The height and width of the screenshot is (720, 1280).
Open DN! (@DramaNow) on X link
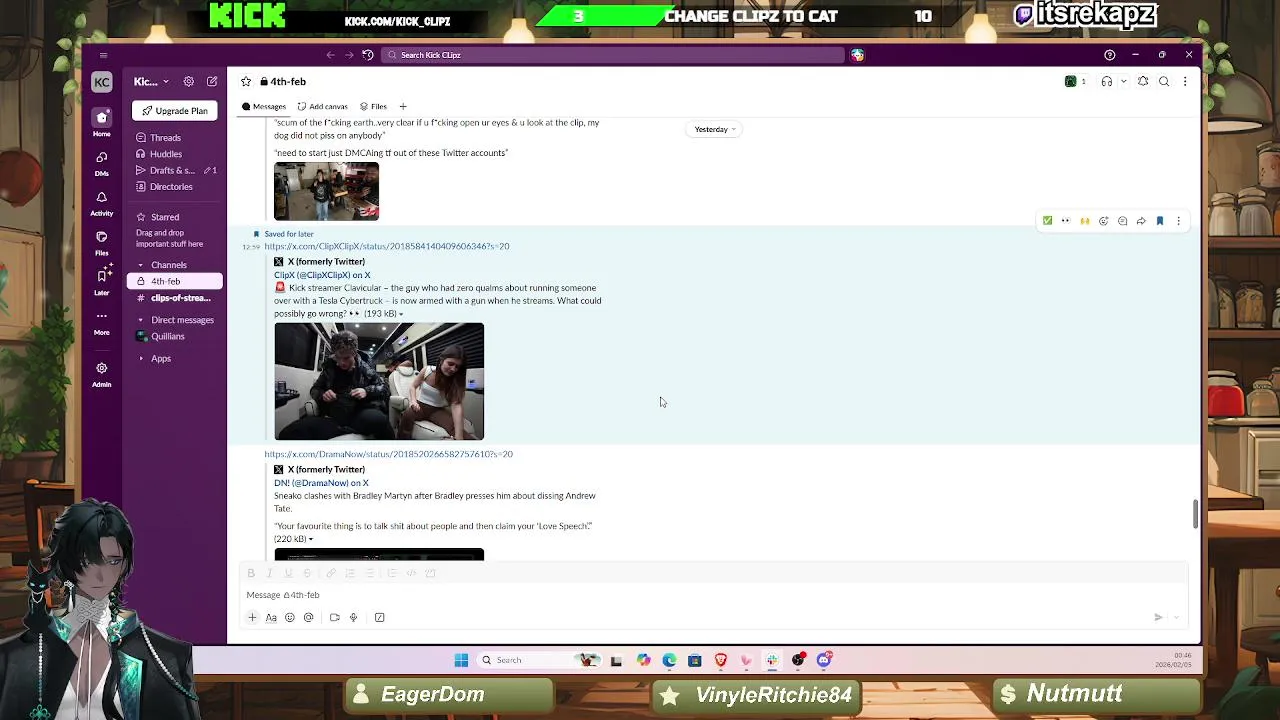pyautogui.click(x=321, y=483)
